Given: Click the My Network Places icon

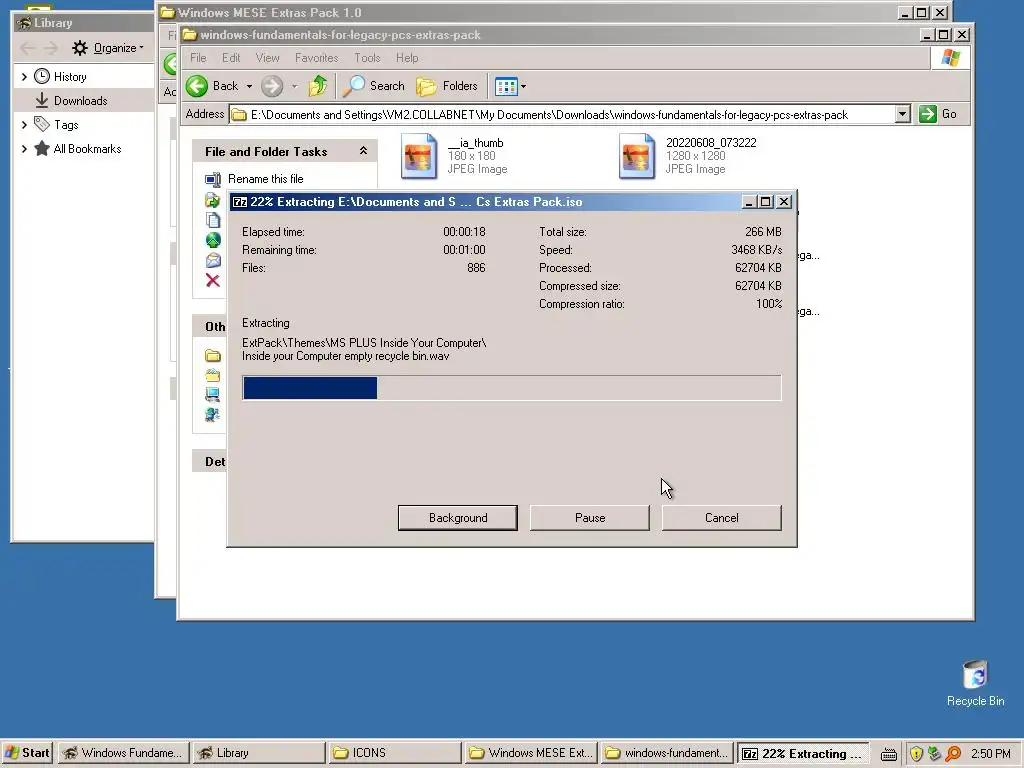Looking at the screenshot, I should click(213, 414).
